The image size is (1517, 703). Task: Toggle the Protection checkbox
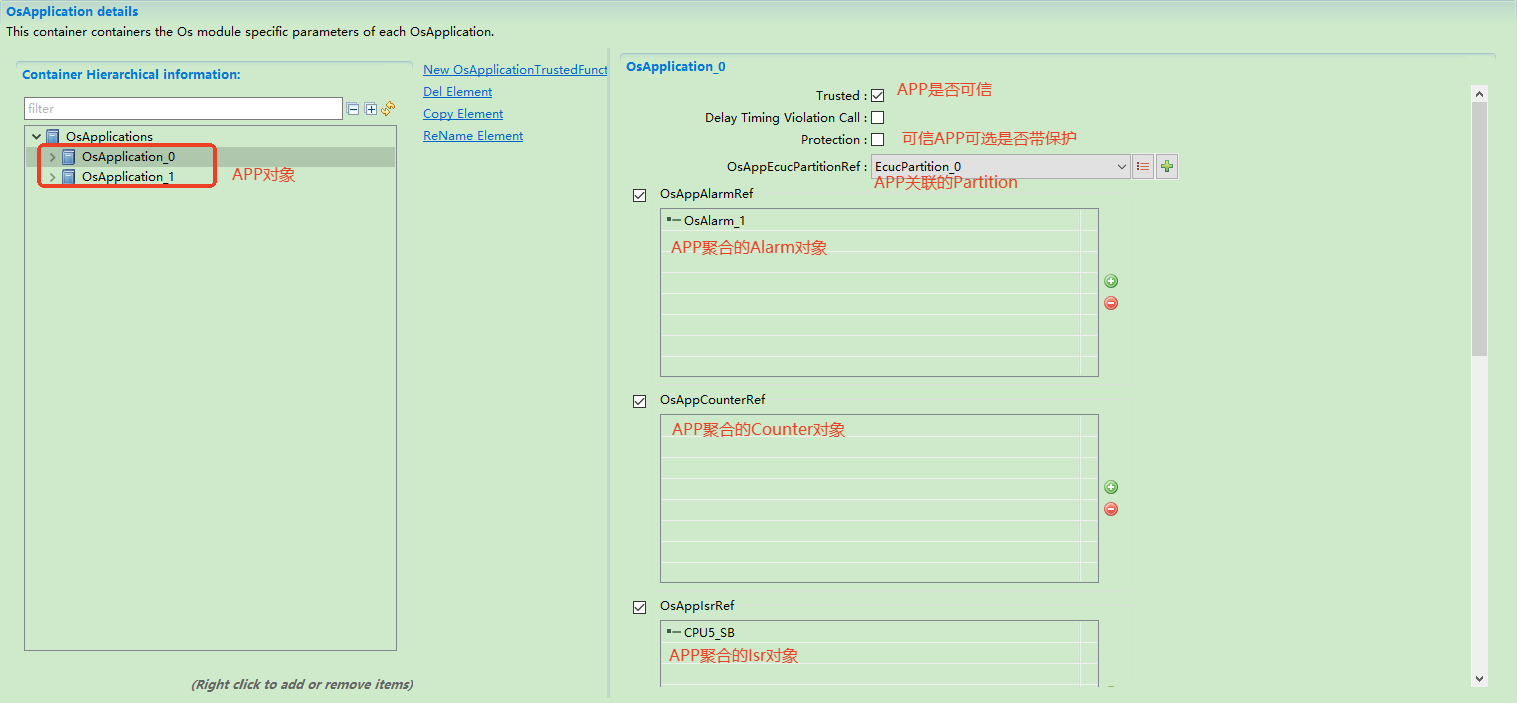pyautogui.click(x=877, y=140)
